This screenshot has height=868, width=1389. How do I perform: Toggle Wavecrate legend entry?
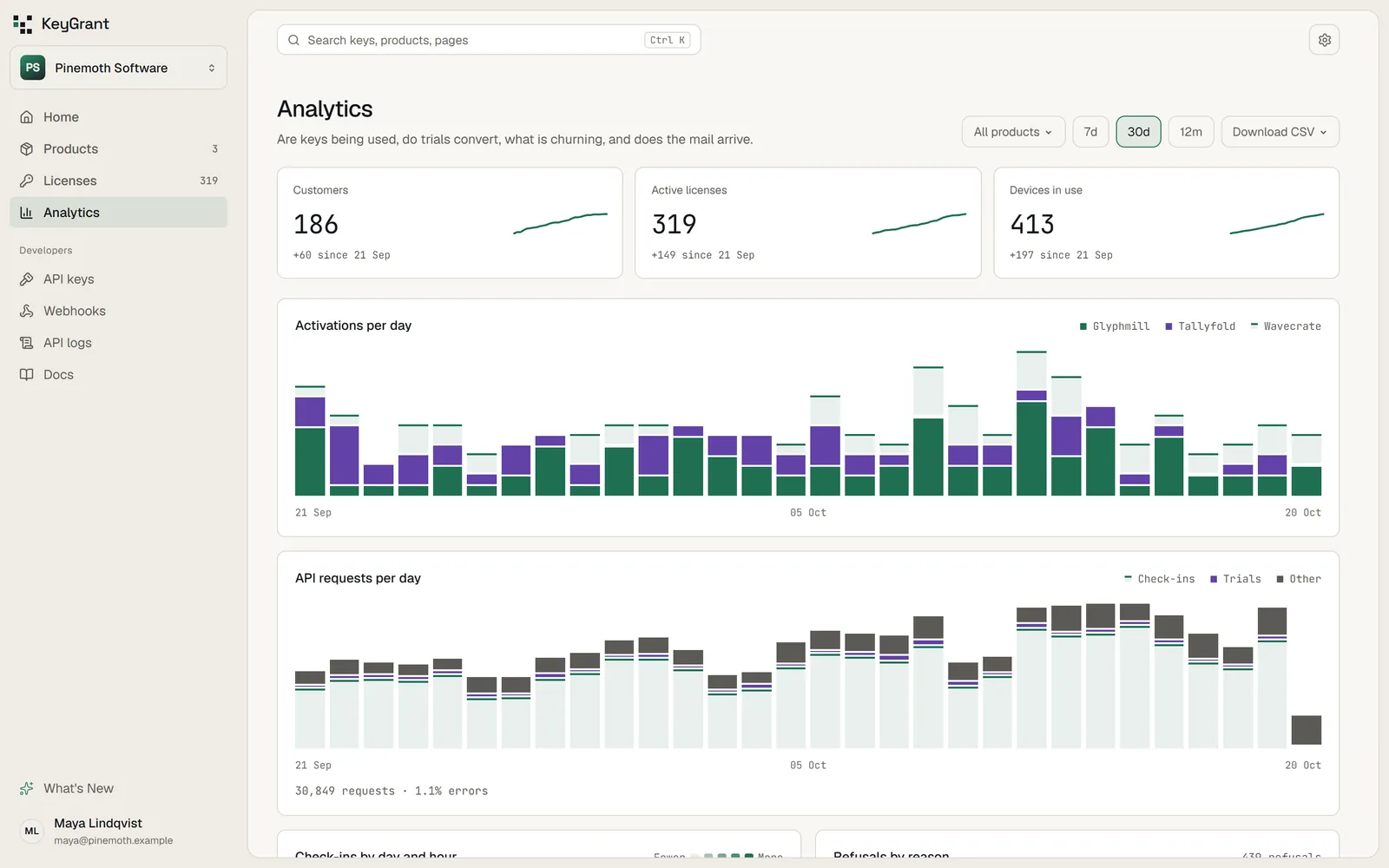click(x=1286, y=326)
